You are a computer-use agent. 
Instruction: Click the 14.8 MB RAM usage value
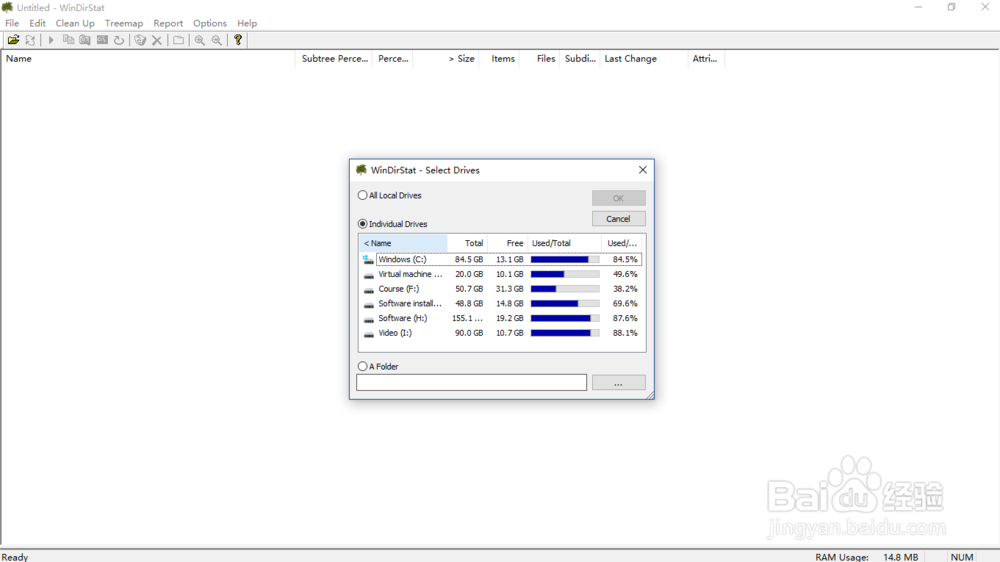[901, 557]
